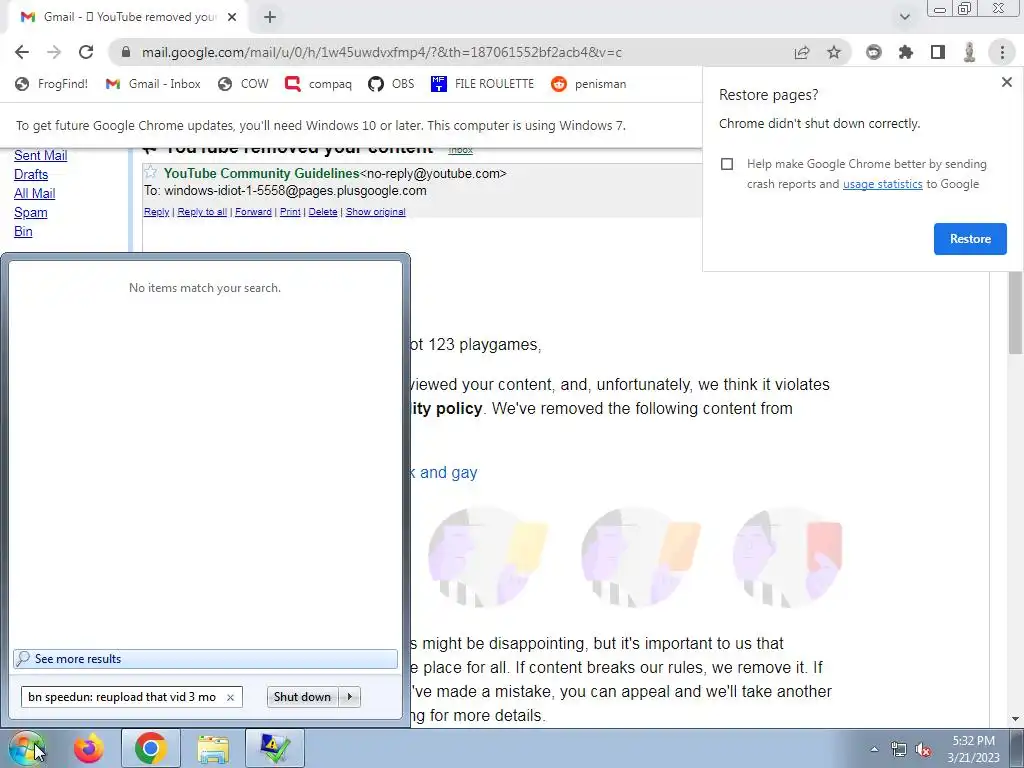This screenshot has width=1024, height=768.
Task: Open the Gmail - Inbox bookmark
Action: [153, 84]
